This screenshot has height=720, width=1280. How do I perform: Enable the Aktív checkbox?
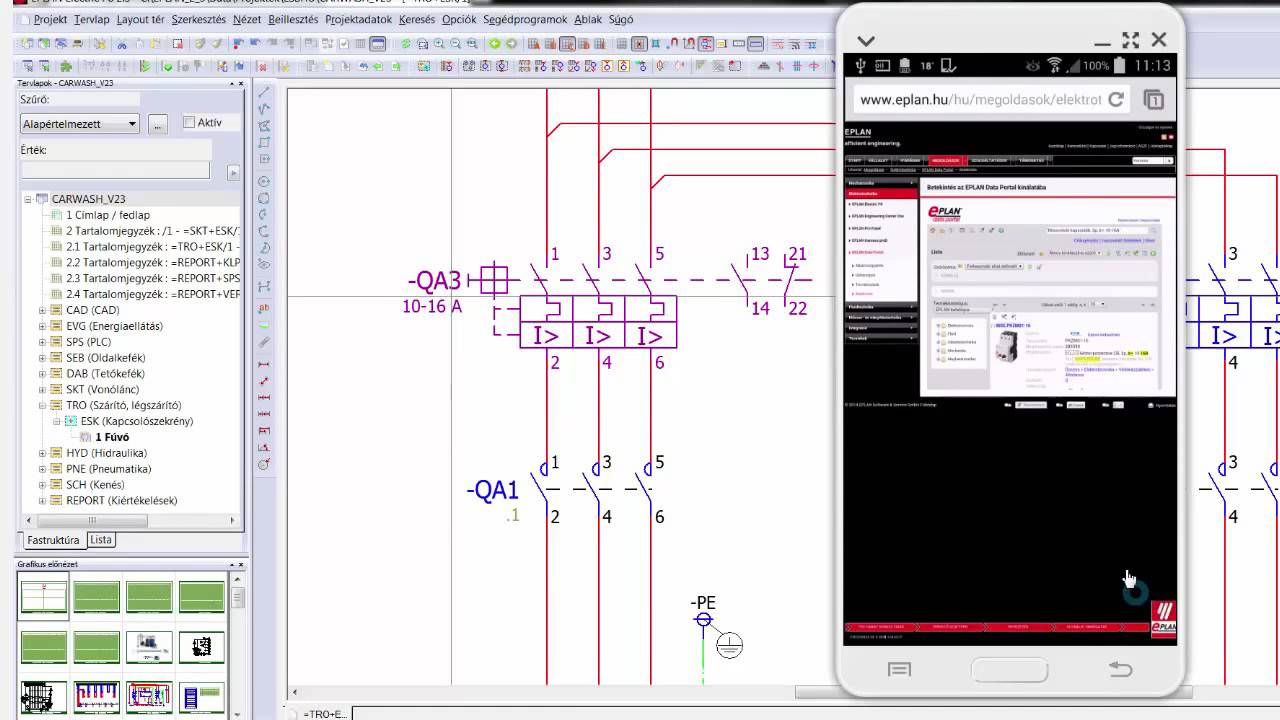click(189, 122)
